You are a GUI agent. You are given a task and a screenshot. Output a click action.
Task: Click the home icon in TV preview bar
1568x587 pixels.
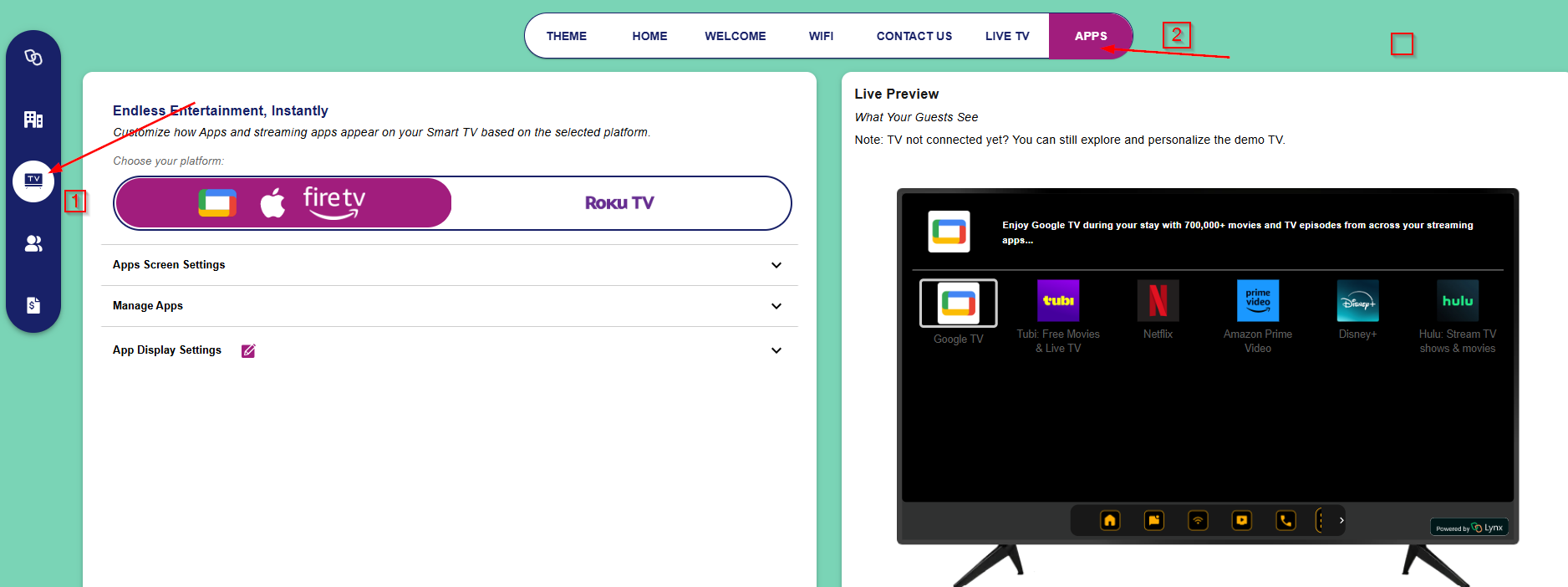(x=1110, y=520)
